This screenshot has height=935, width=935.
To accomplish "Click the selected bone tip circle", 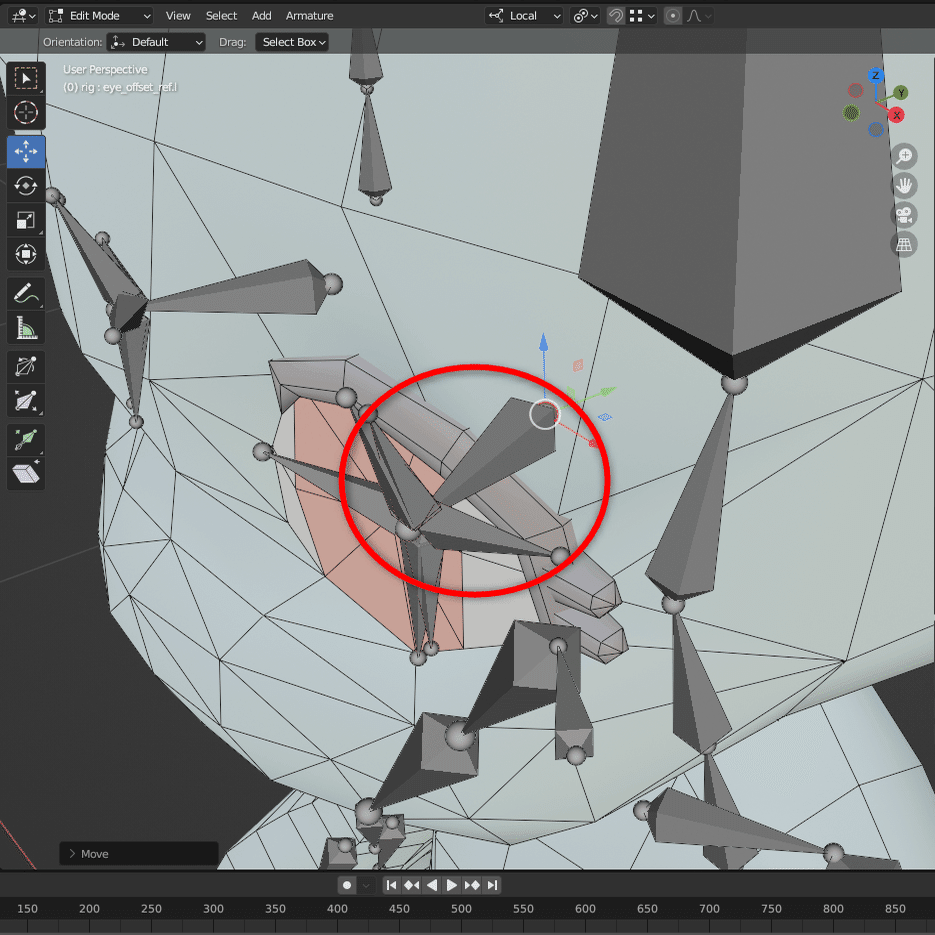I will pyautogui.click(x=544, y=414).
